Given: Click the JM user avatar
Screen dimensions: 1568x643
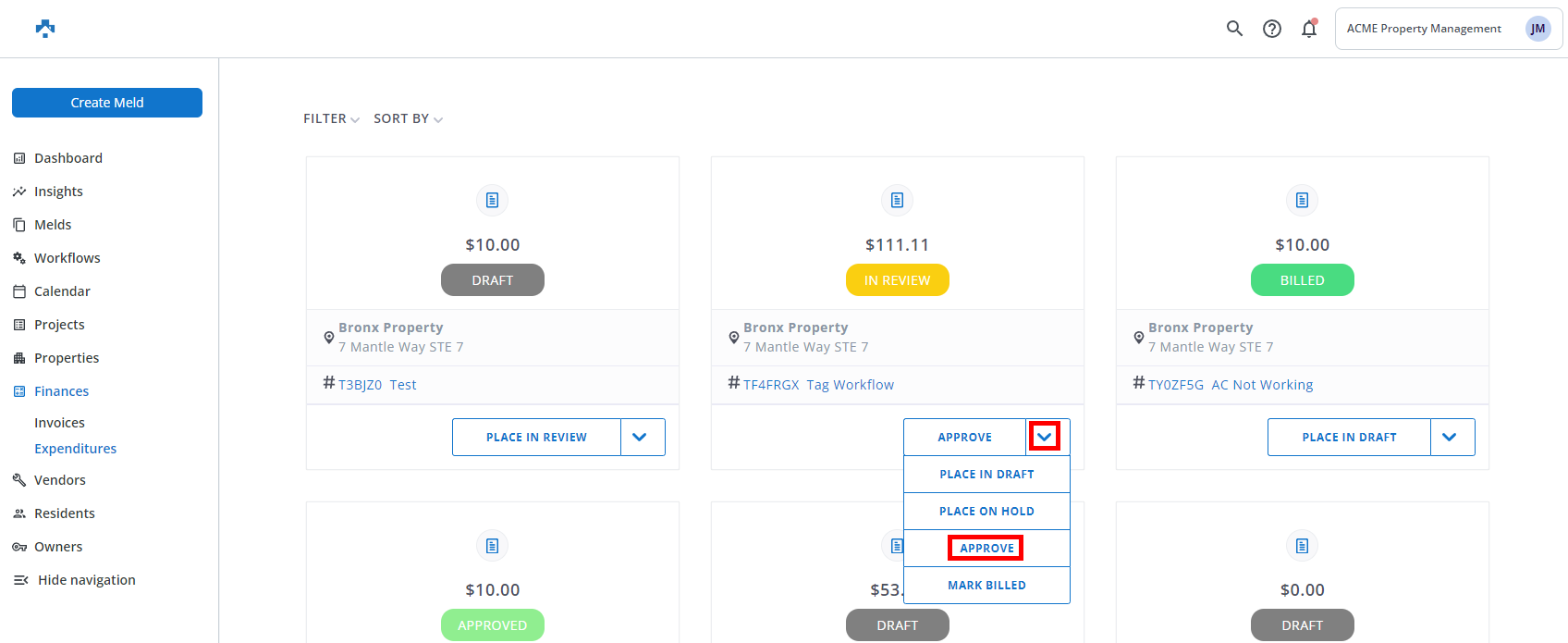Looking at the screenshot, I should click(x=1537, y=29).
